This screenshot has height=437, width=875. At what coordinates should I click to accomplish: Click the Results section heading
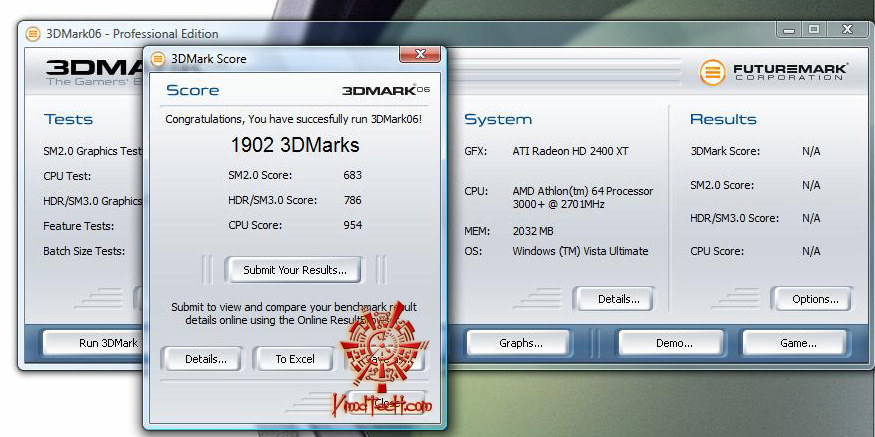(x=723, y=119)
